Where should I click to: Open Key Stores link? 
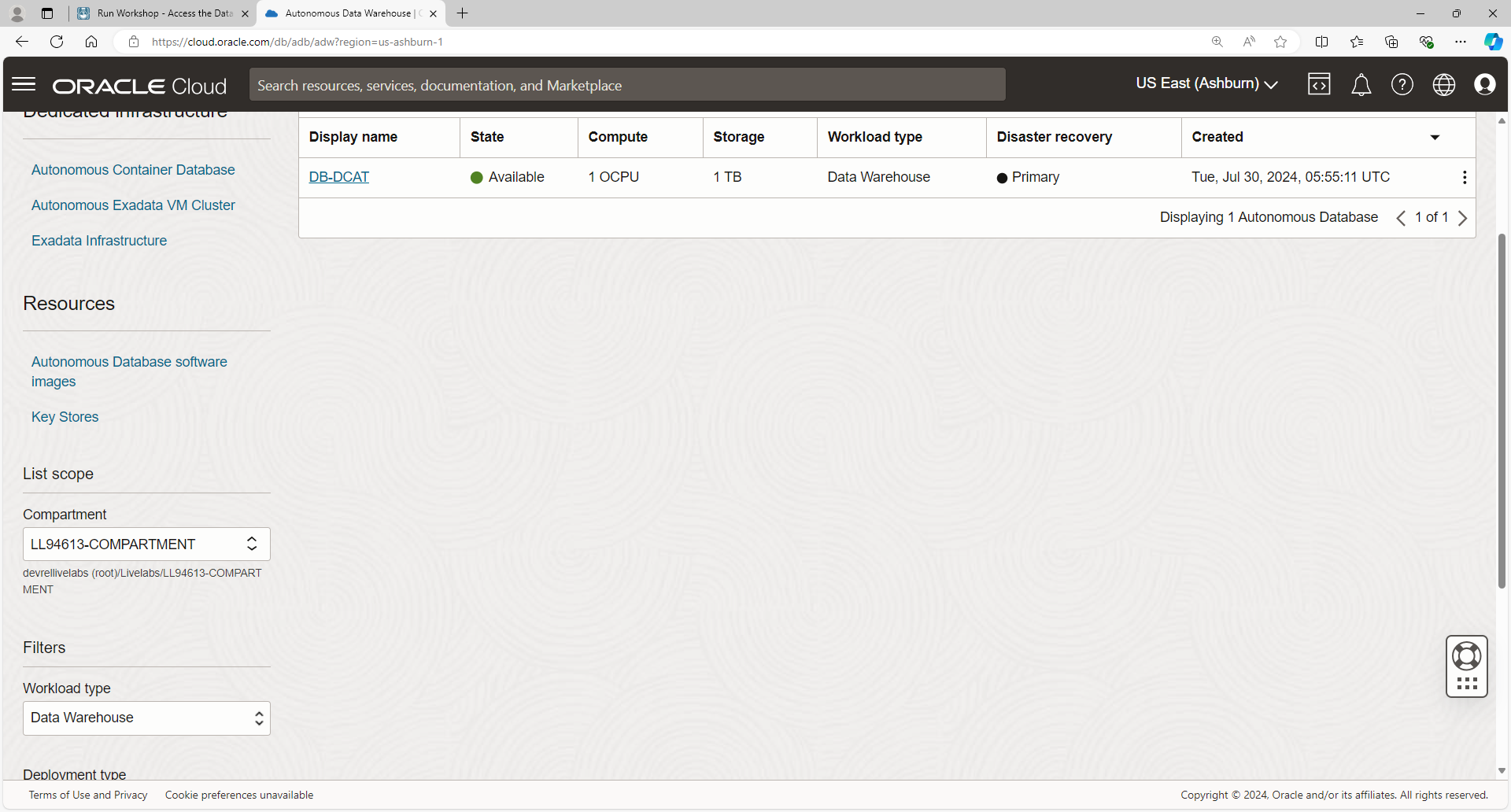[x=65, y=417]
